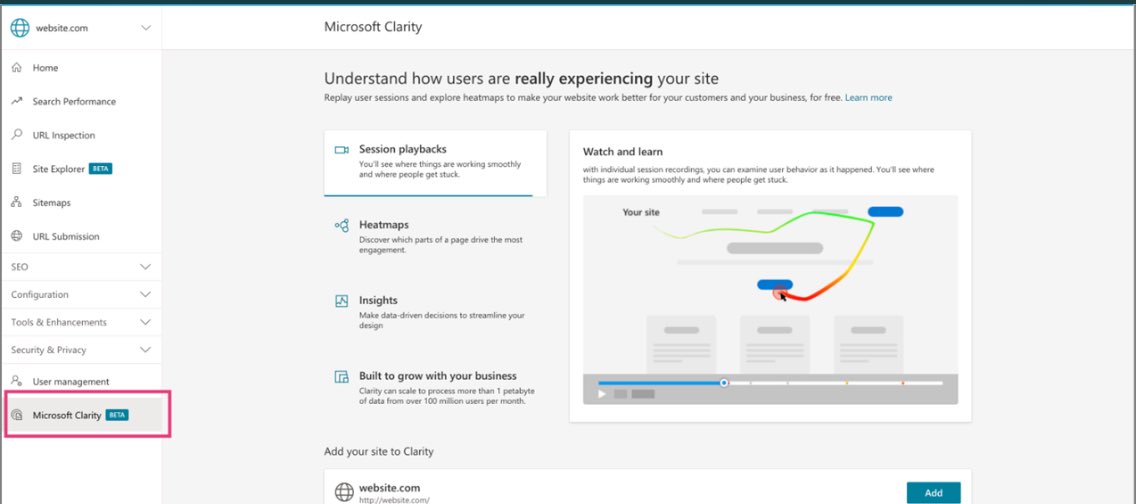1136x504 pixels.
Task: Click the Add your site to Clarity heading
Action: coord(378,452)
